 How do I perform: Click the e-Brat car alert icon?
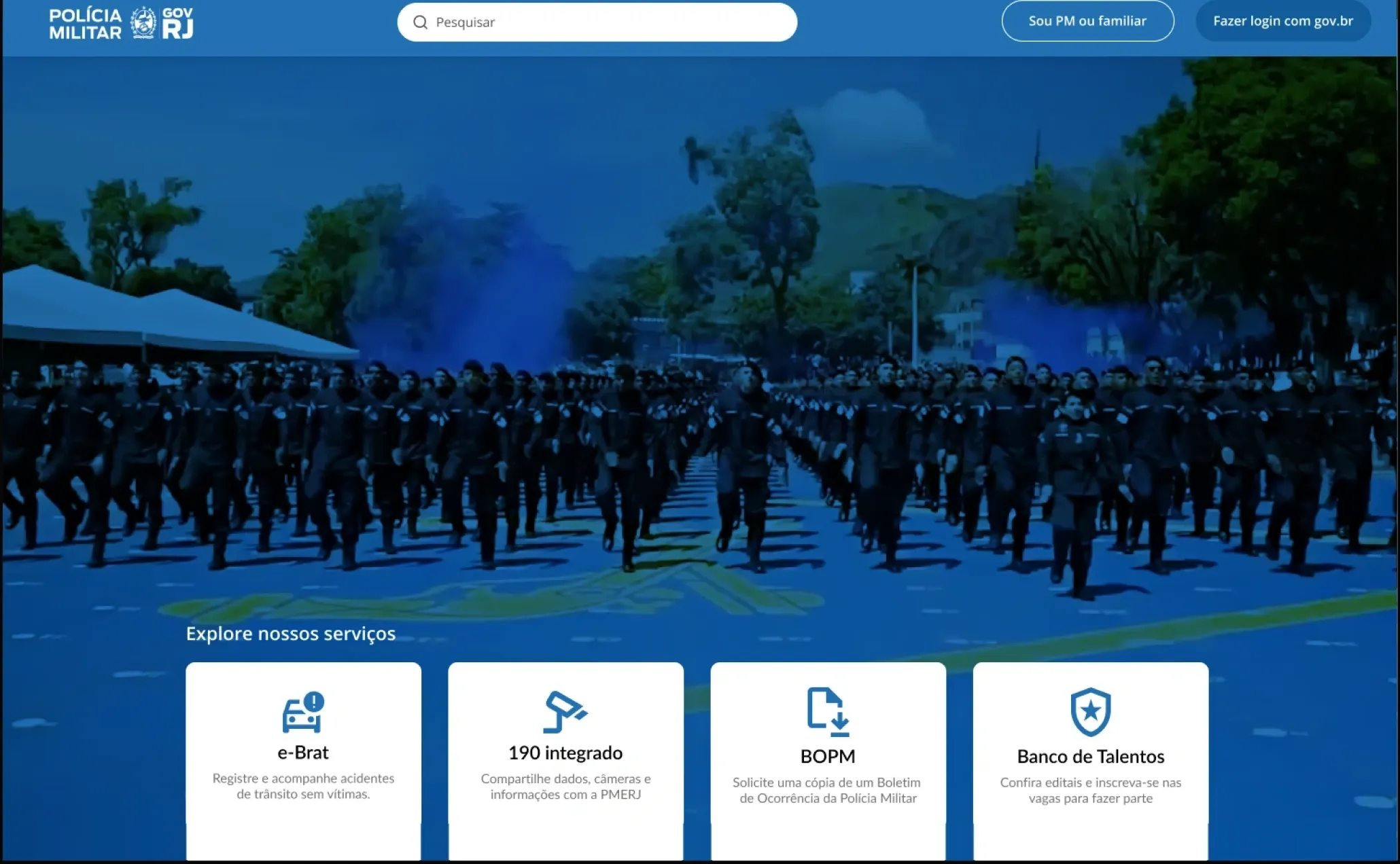303,712
